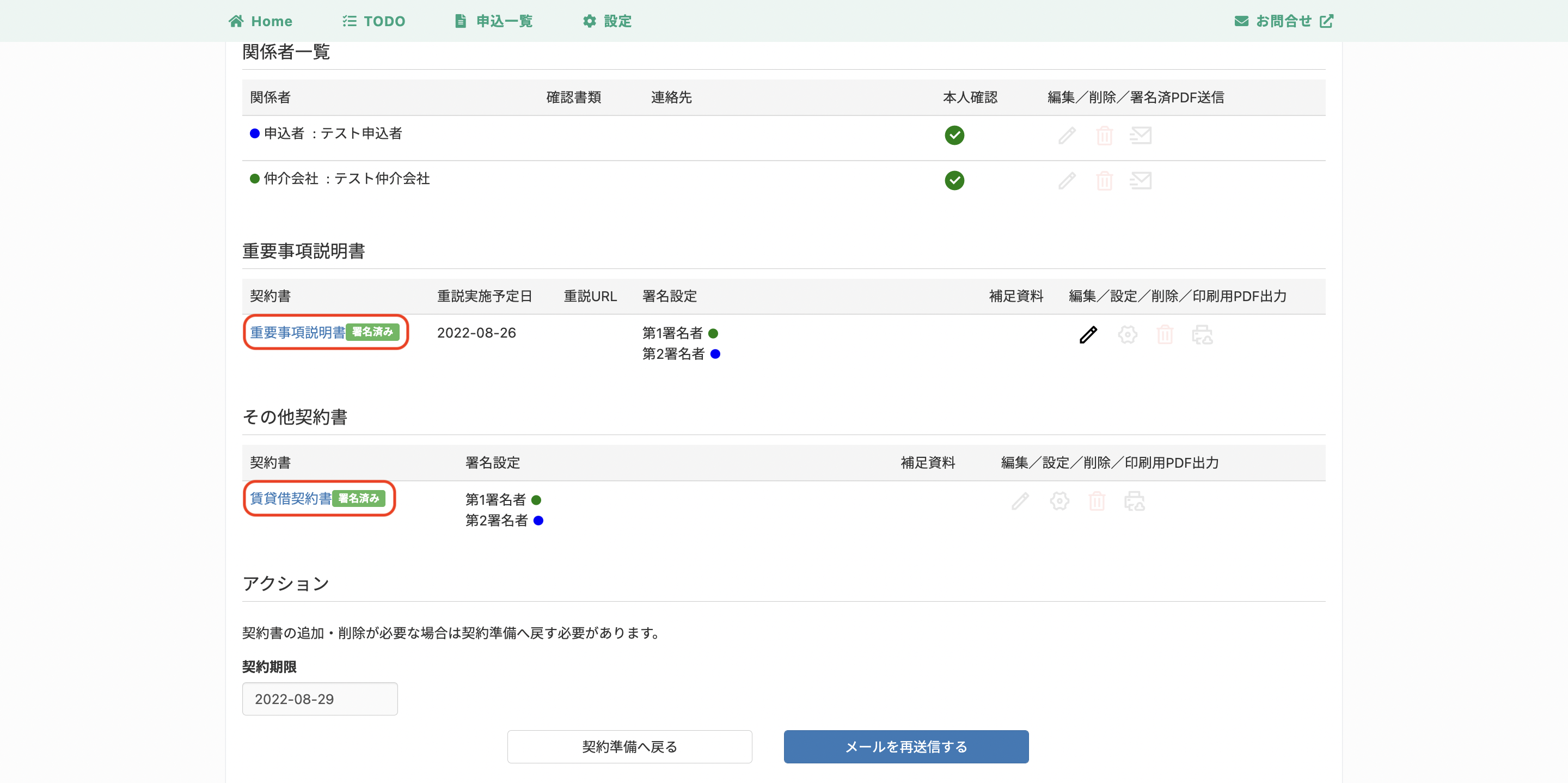Click the 本人確認 column header
This screenshot has height=783, width=1568.
click(970, 97)
